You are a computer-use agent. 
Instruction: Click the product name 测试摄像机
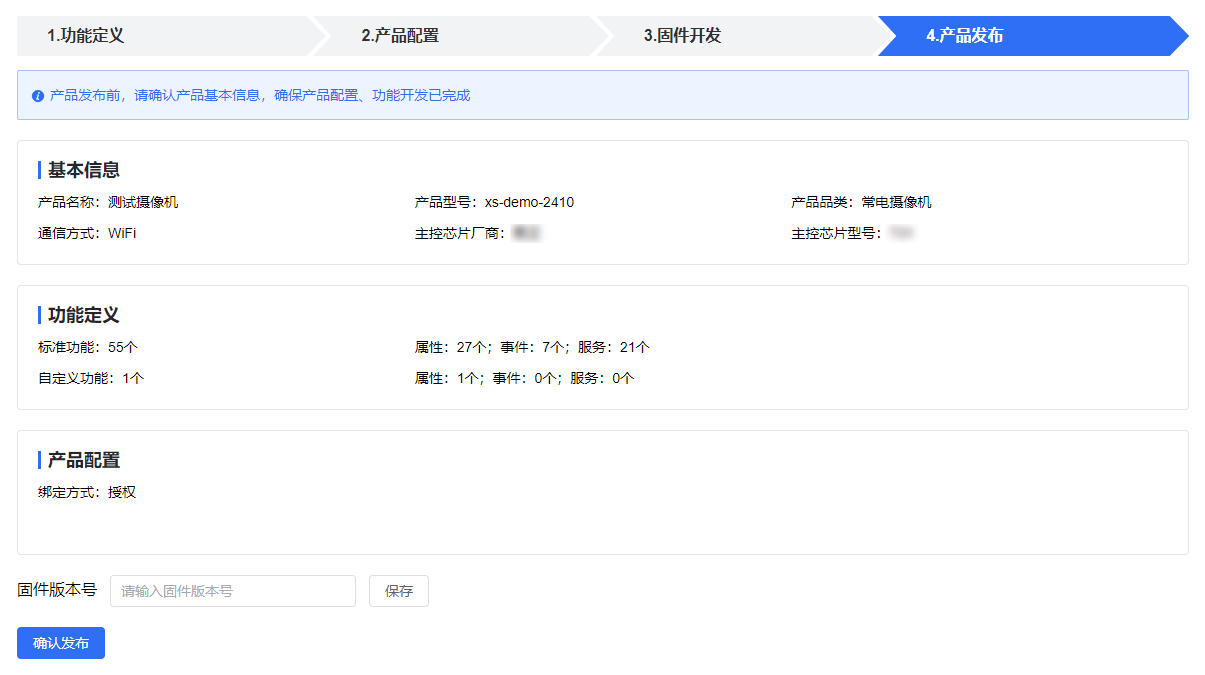(x=143, y=202)
